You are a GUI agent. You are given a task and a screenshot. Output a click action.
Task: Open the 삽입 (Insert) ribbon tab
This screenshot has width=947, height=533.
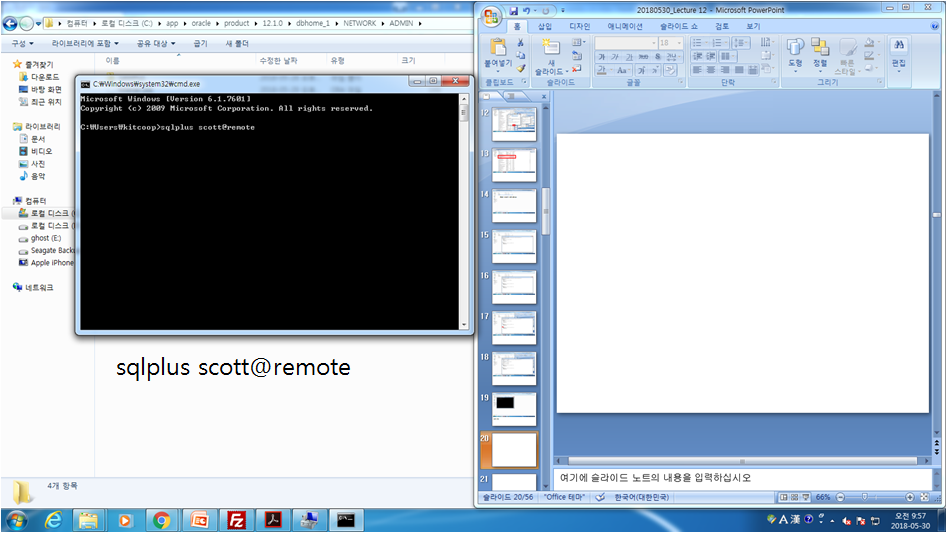545,26
